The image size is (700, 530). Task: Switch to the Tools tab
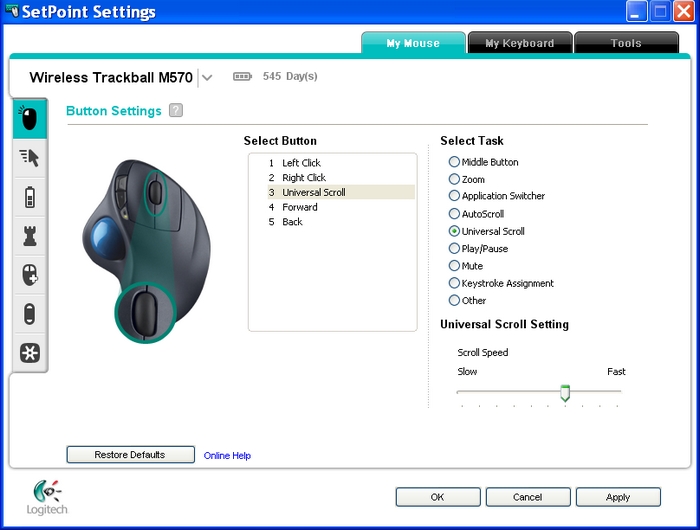coord(626,43)
